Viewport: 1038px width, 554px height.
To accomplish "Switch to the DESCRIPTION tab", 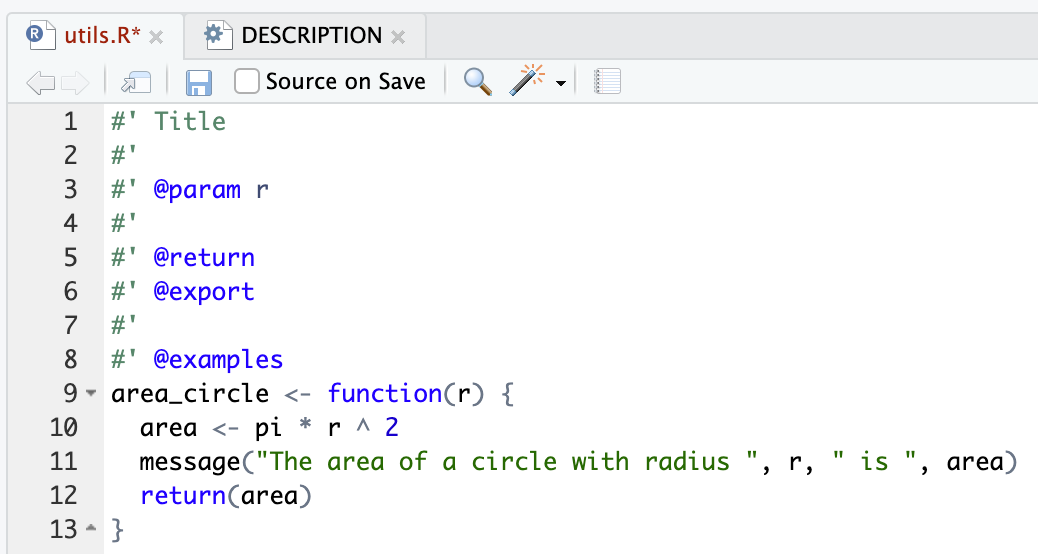I will pyautogui.click(x=311, y=36).
